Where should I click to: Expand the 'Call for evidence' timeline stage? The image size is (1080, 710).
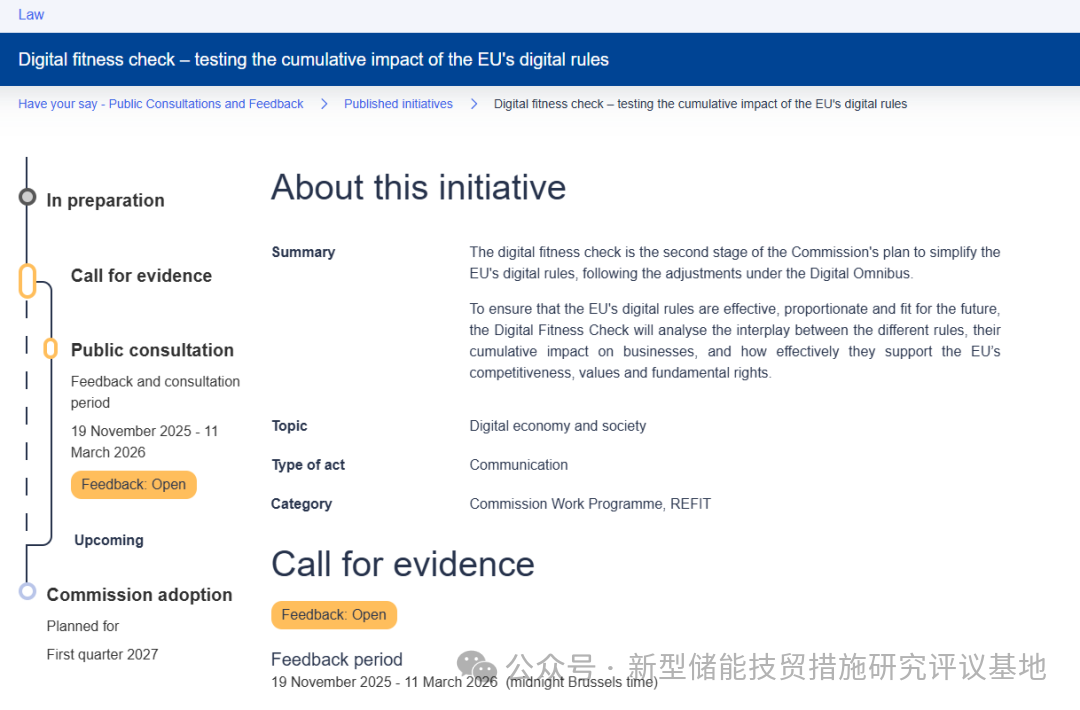[140, 276]
